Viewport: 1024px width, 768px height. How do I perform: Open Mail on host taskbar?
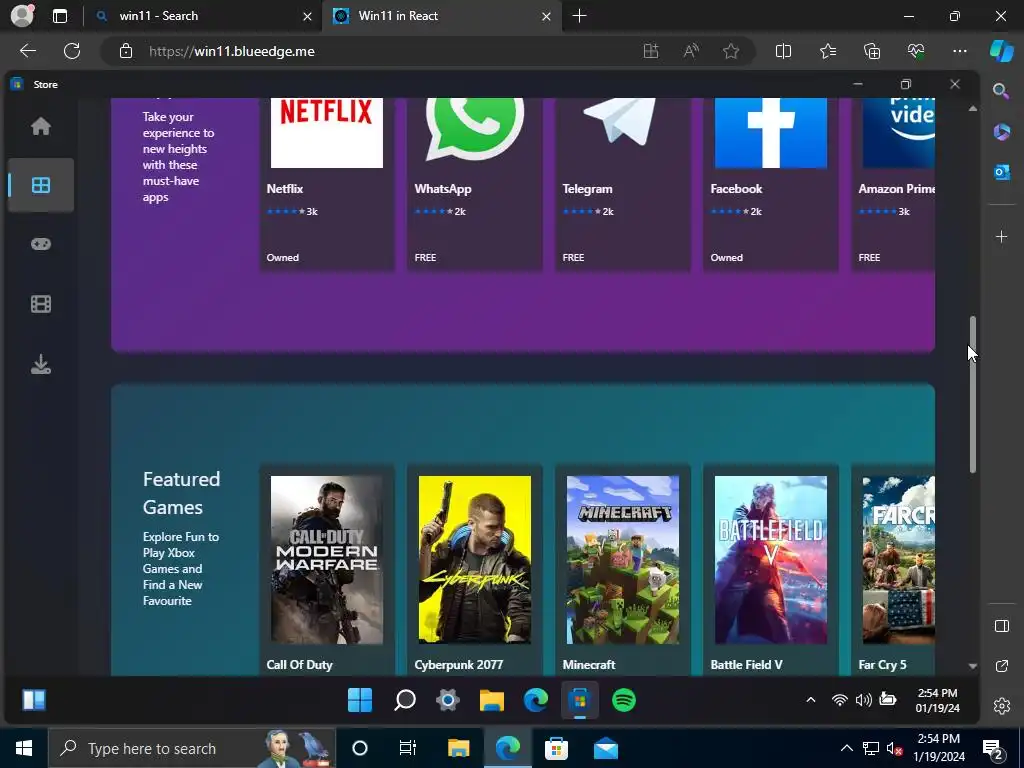point(605,748)
